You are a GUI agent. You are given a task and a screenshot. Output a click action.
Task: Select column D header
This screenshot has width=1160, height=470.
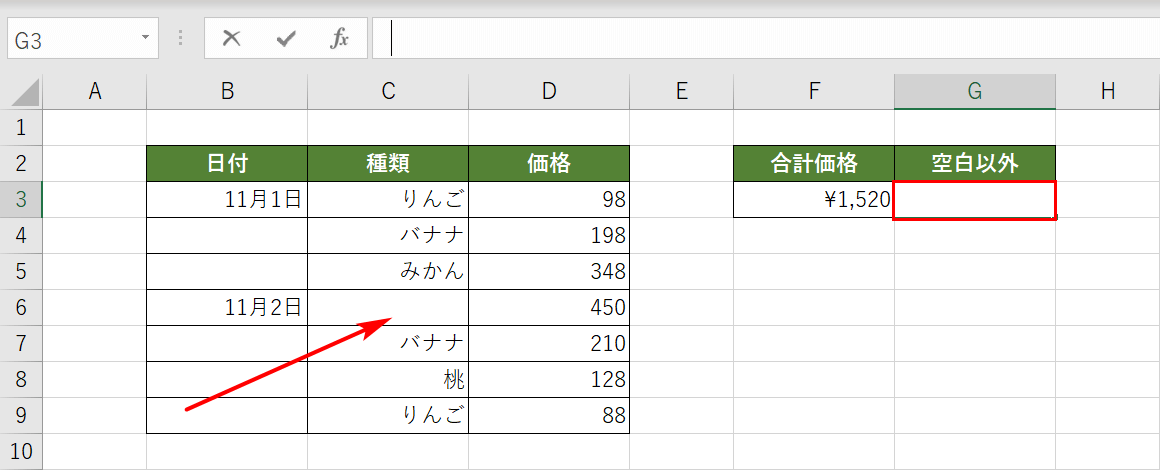549,92
